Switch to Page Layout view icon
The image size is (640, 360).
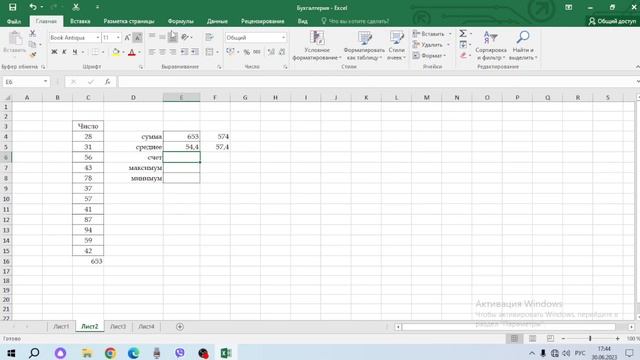532,338
